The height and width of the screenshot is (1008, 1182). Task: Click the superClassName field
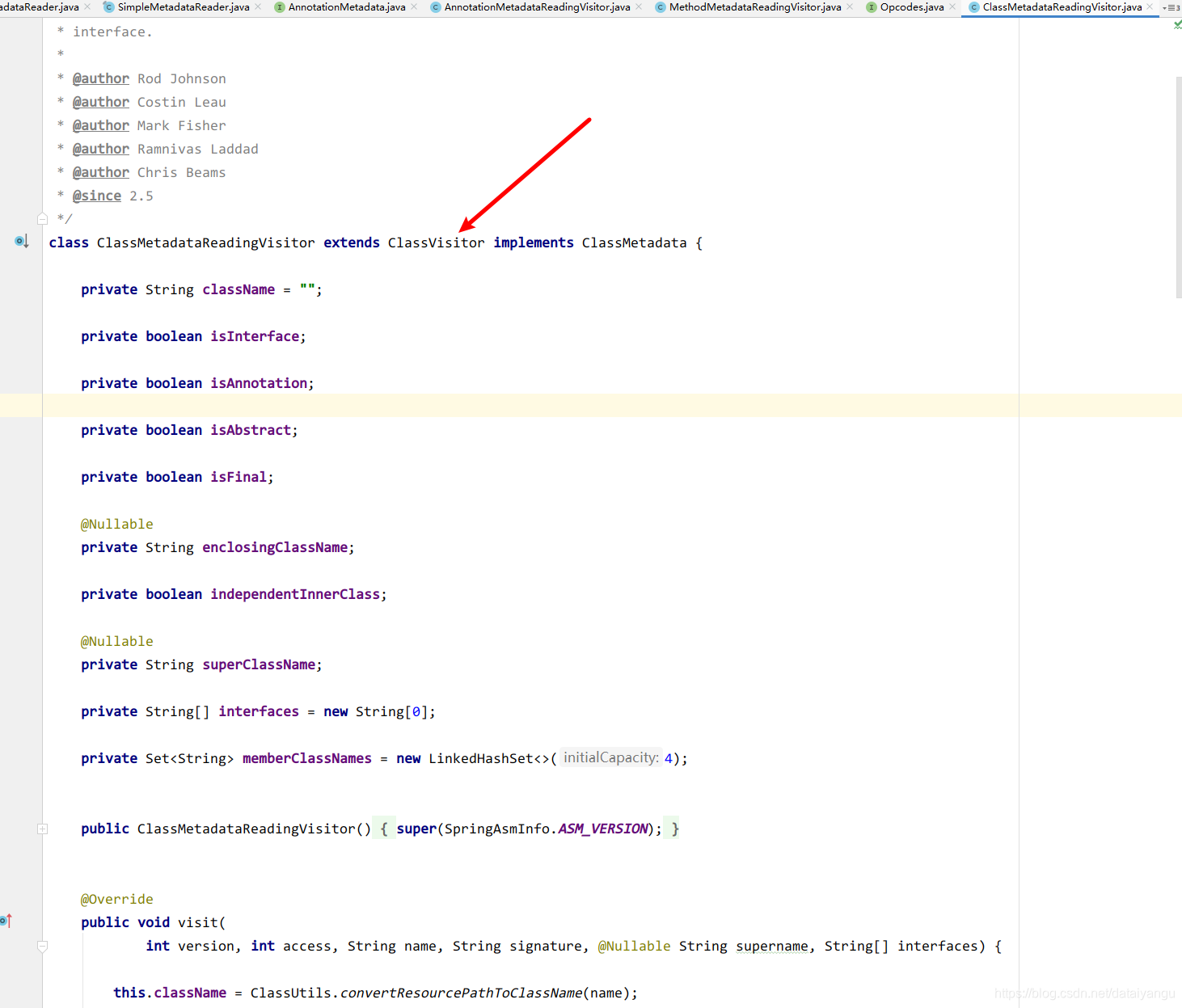(259, 664)
